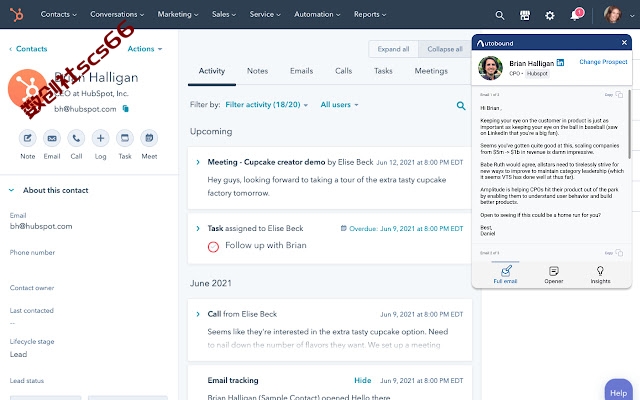Select Full email in Autobound

tap(505, 274)
